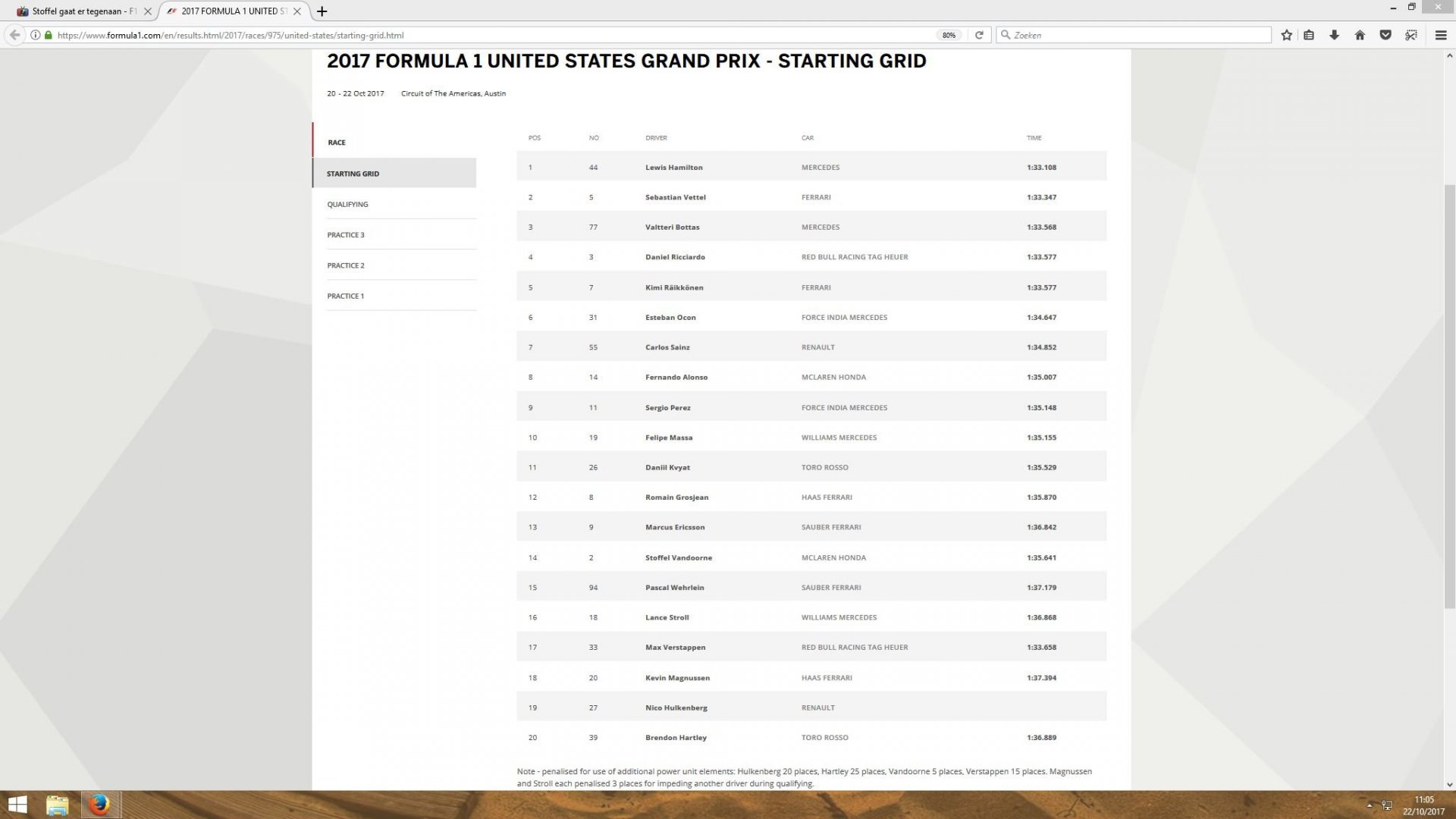The image size is (1456, 819).
Task: Open the Qualifying results section
Action: click(347, 204)
